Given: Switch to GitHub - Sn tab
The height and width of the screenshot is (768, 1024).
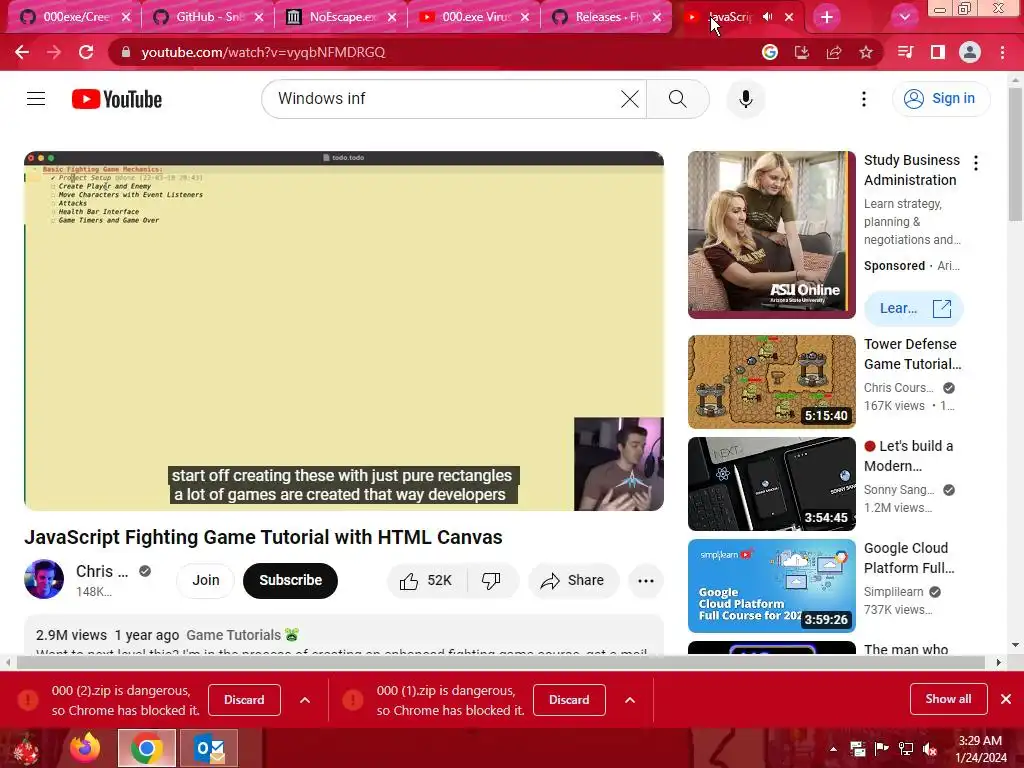Looking at the screenshot, I should (x=208, y=17).
